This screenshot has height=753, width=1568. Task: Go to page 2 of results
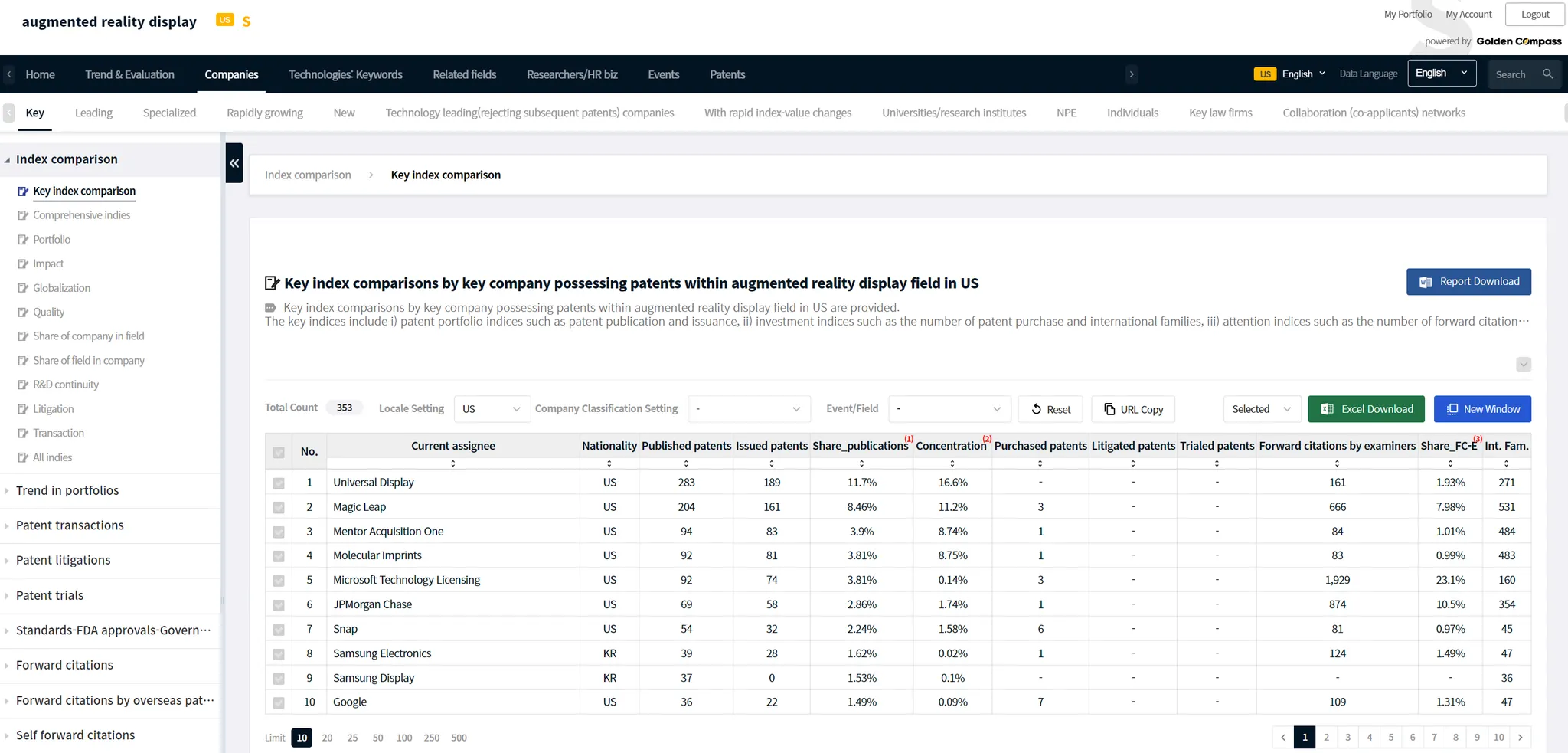(x=1326, y=738)
